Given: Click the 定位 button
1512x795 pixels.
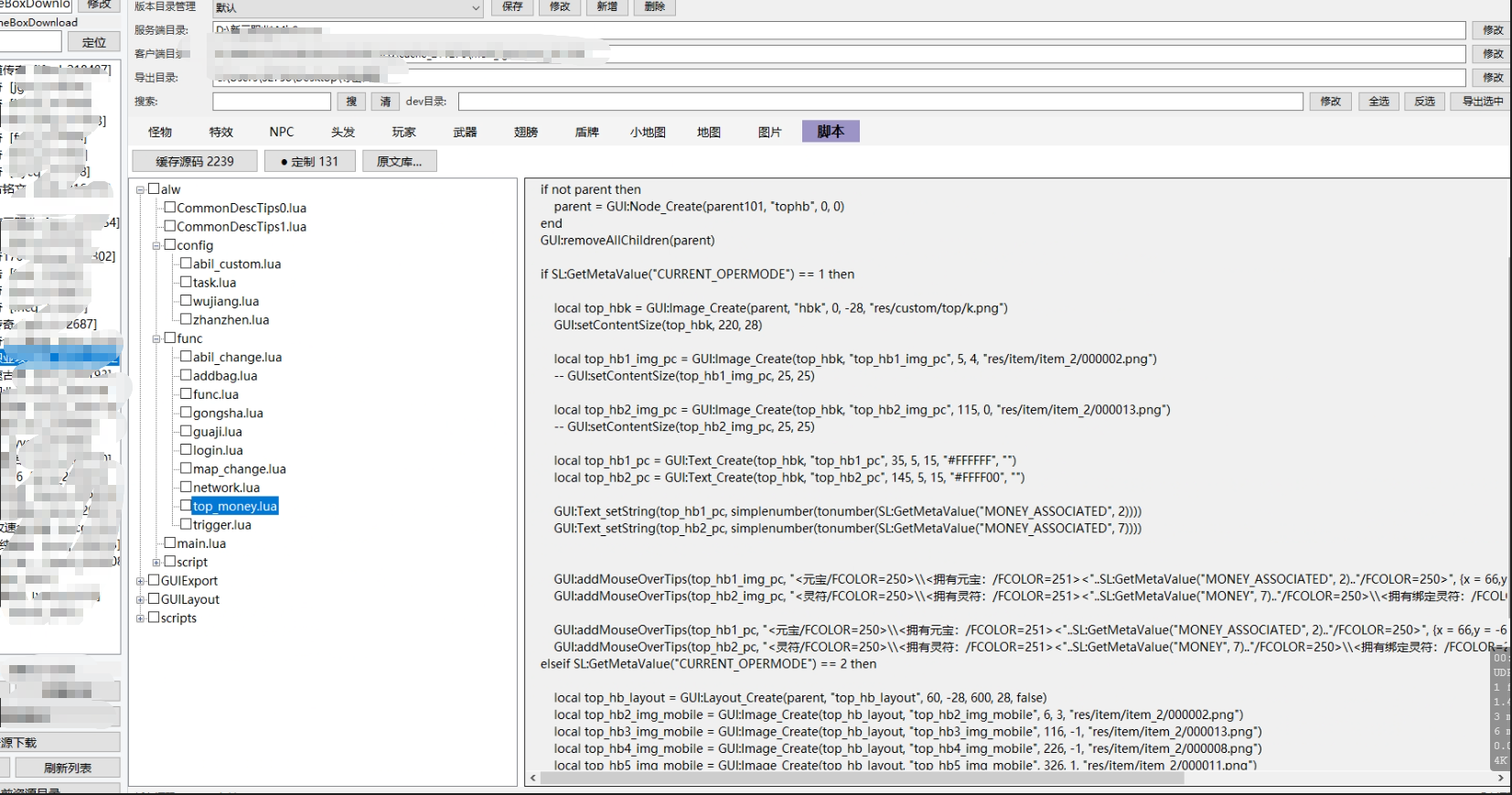Looking at the screenshot, I should 94,42.
